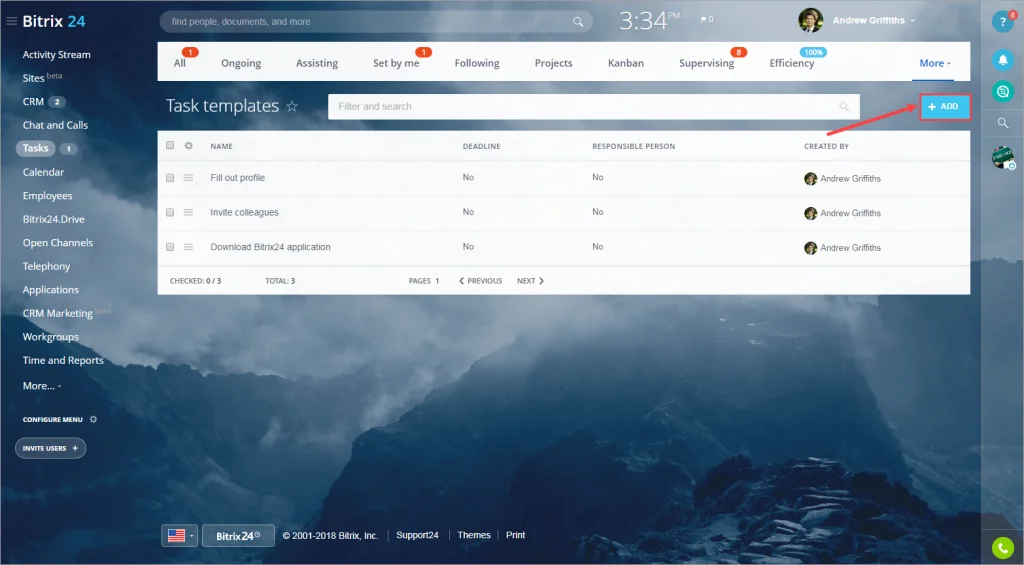The width and height of the screenshot is (1024, 565).
Task: Open the Themes link in footer
Action: [x=474, y=536]
